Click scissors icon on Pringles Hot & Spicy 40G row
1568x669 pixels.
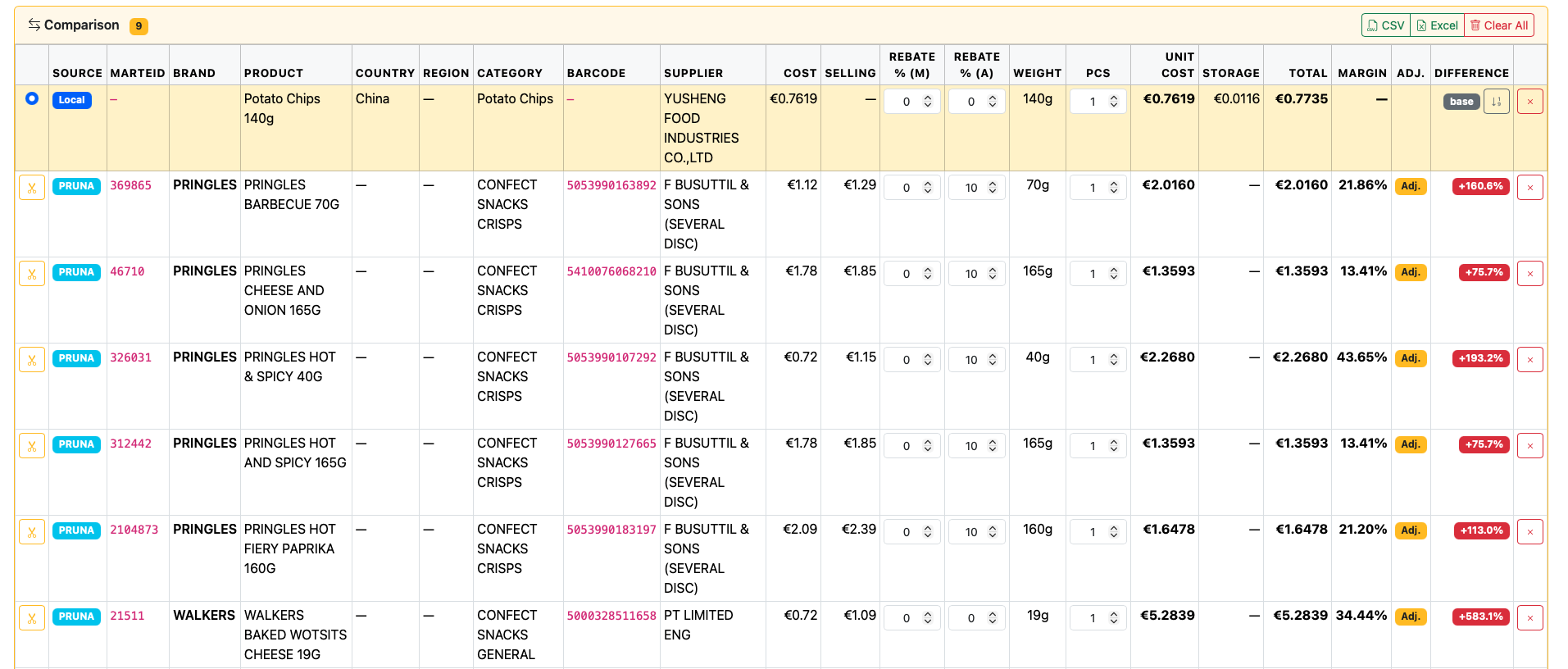(32, 360)
